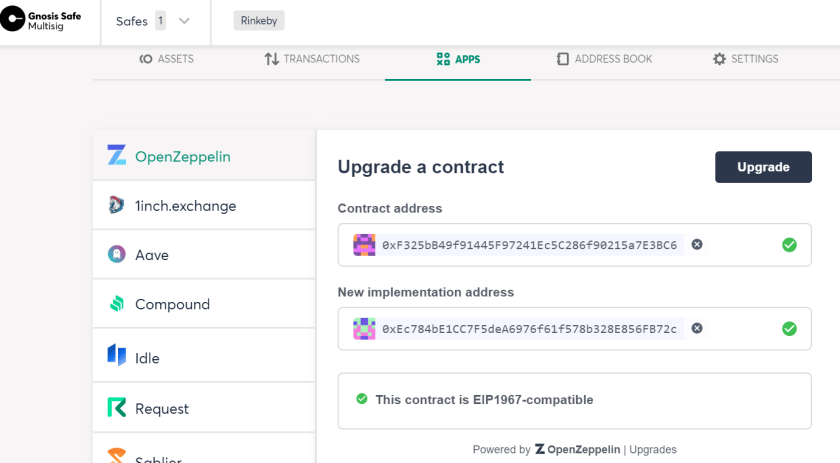Viewport: 840px width, 463px height.
Task: Click the Upgrade button
Action: (x=763, y=167)
